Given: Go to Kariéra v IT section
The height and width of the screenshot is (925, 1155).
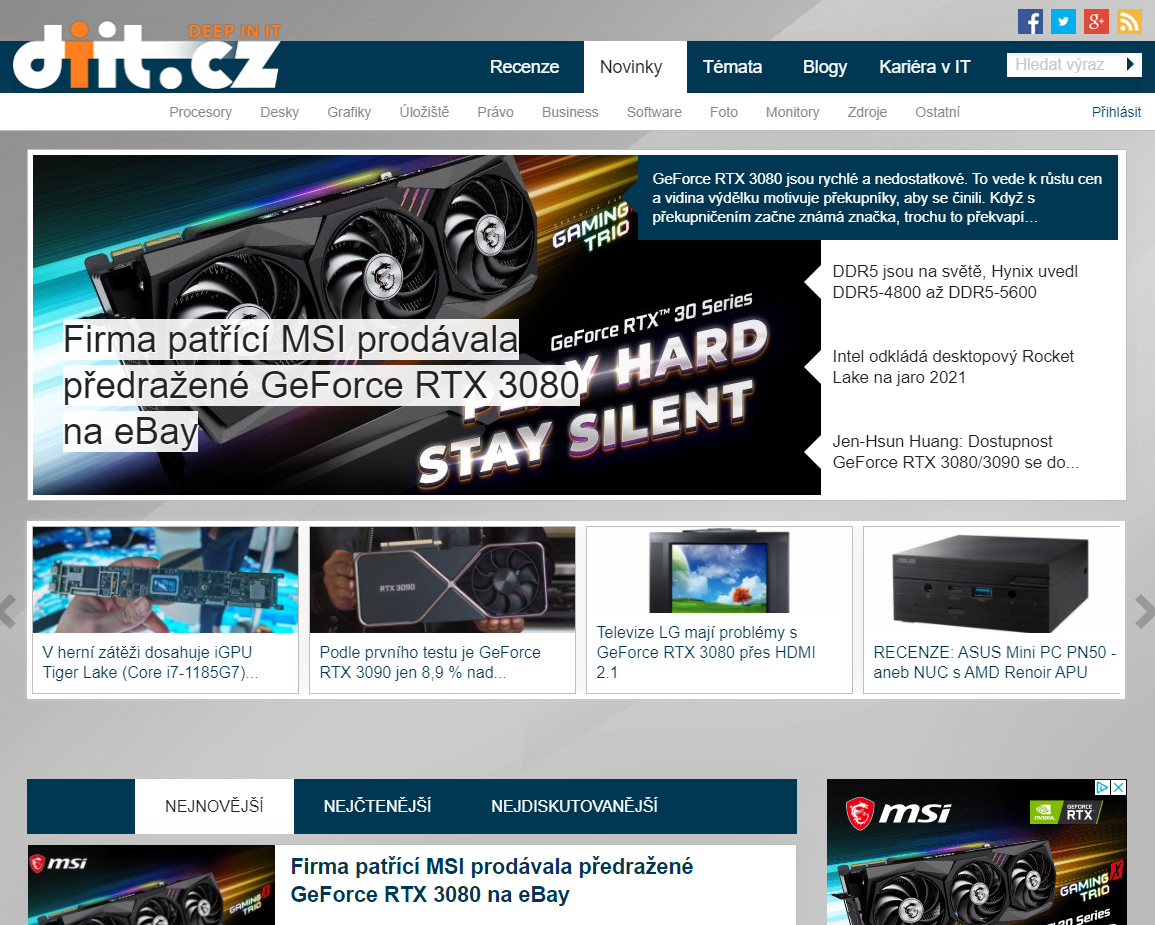Looking at the screenshot, I should coord(924,67).
